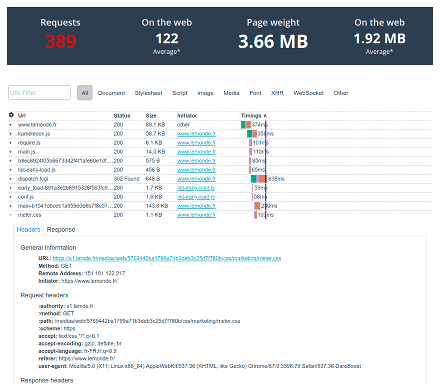The image size is (440, 385).
Task: Filter requests by Document type
Action: click(111, 93)
